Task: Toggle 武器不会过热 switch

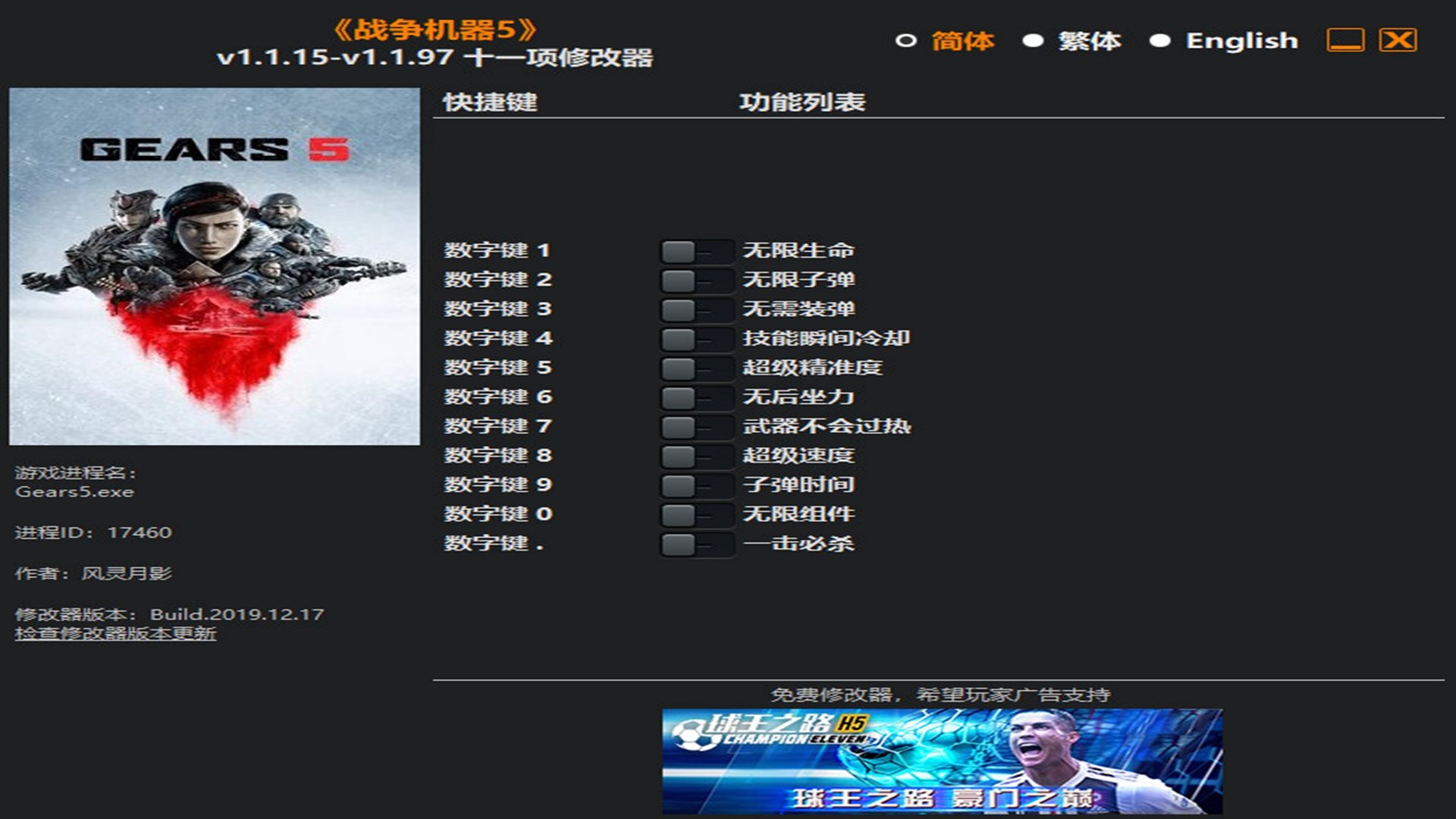Action: click(697, 427)
